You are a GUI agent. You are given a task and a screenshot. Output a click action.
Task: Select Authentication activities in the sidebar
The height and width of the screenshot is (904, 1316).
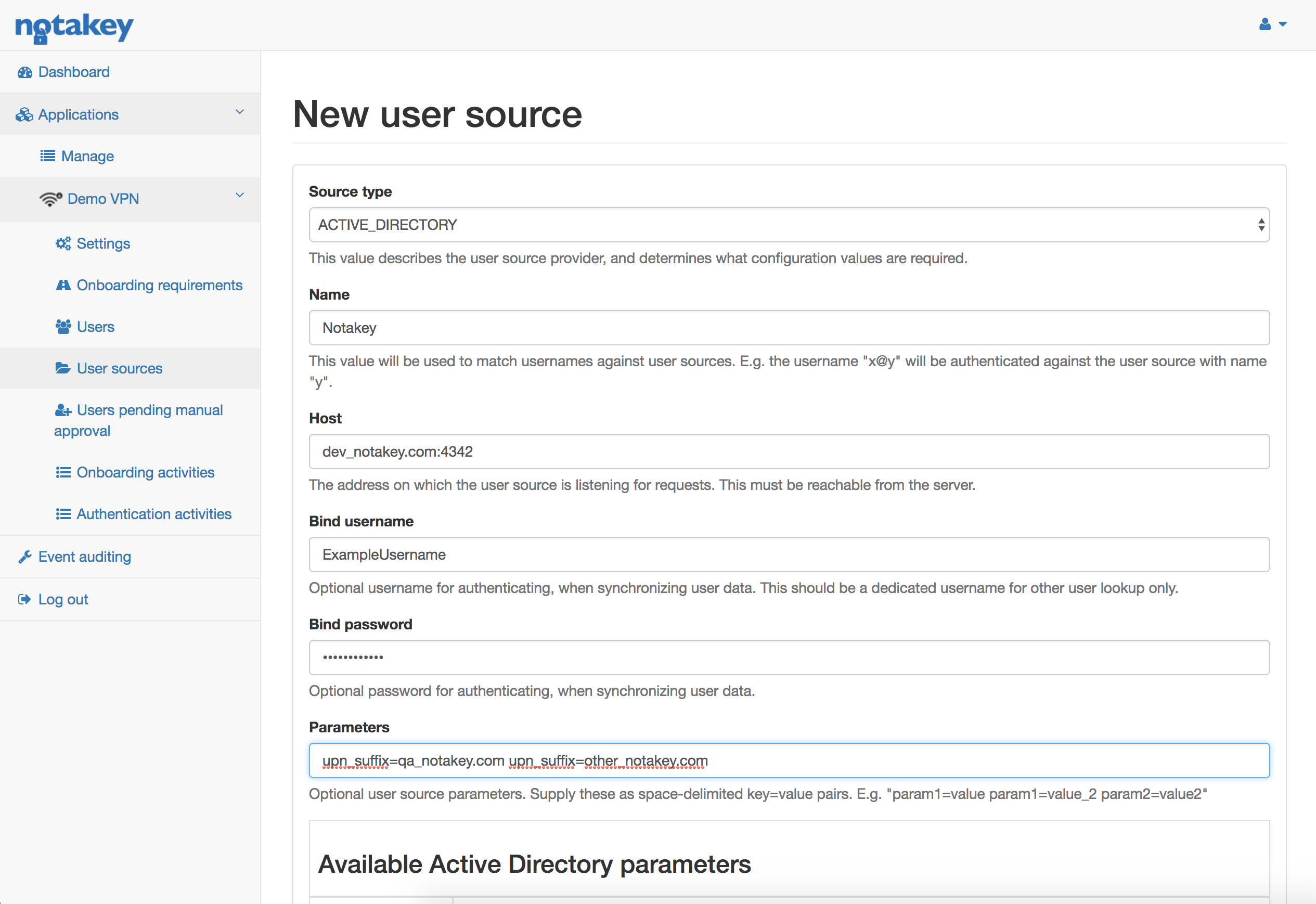[154, 514]
